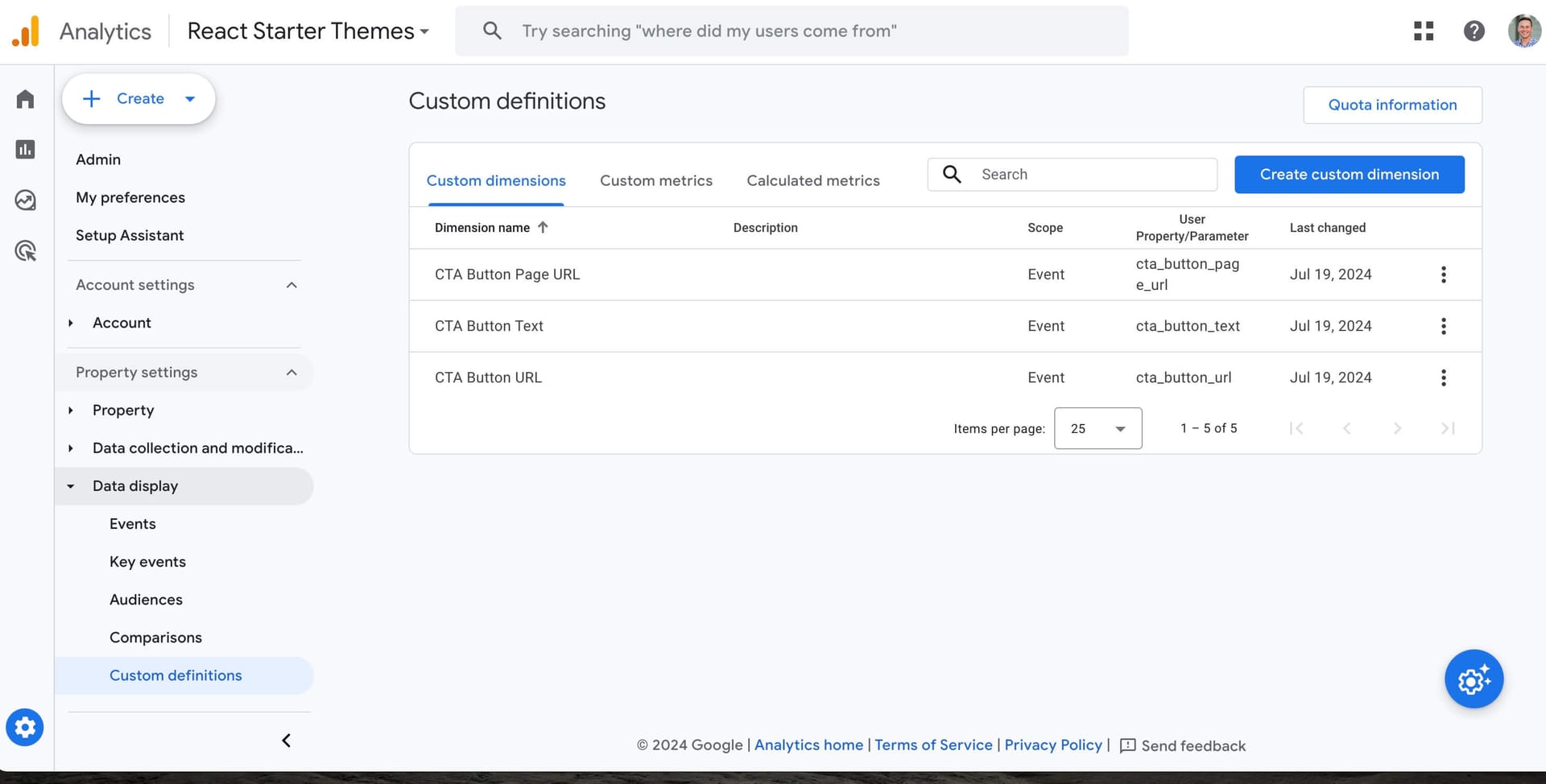The width and height of the screenshot is (1546, 784).
Task: Click the Quota information button
Action: point(1392,105)
